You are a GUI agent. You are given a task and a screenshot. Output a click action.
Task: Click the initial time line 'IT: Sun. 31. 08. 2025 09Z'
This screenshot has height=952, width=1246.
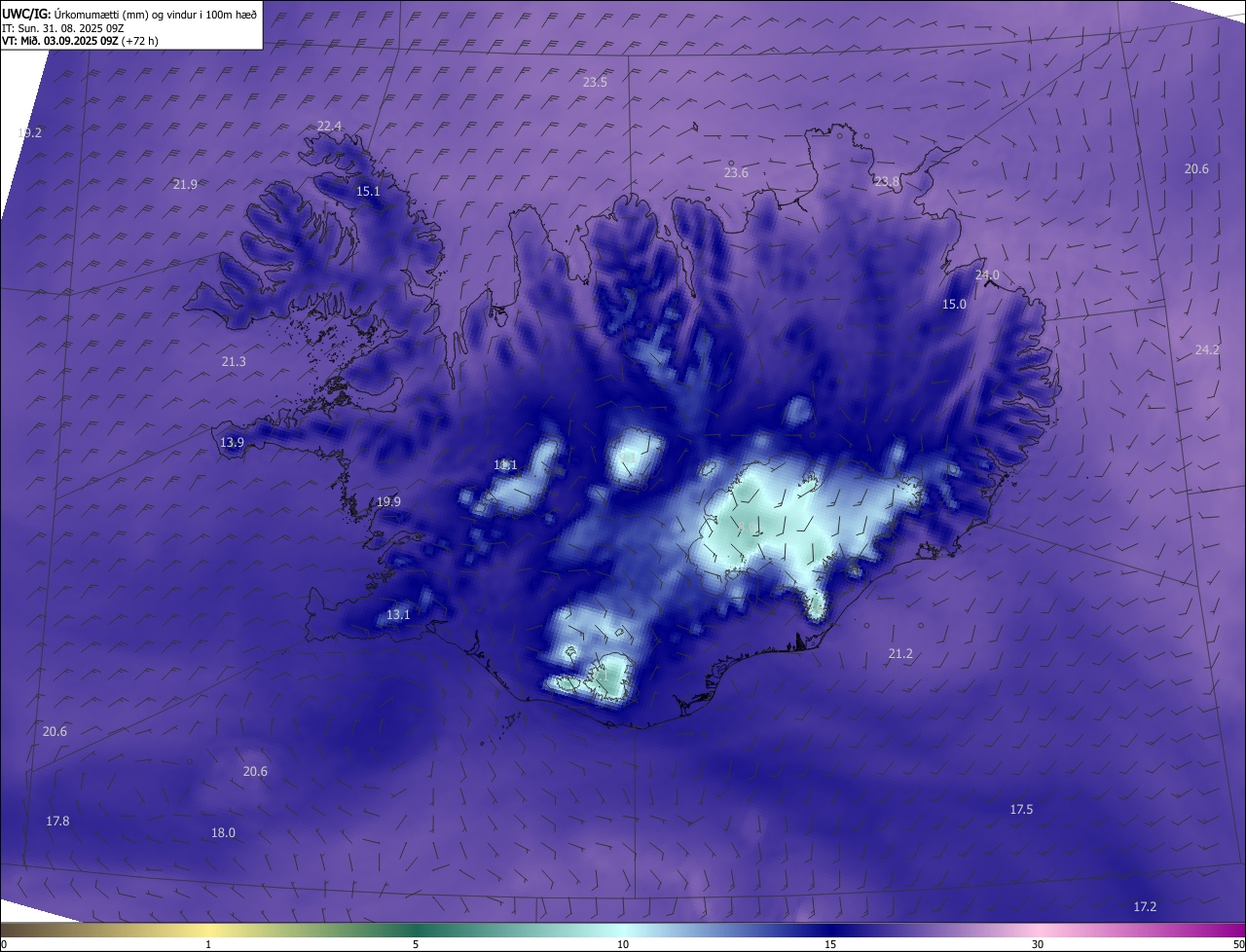tap(63, 28)
